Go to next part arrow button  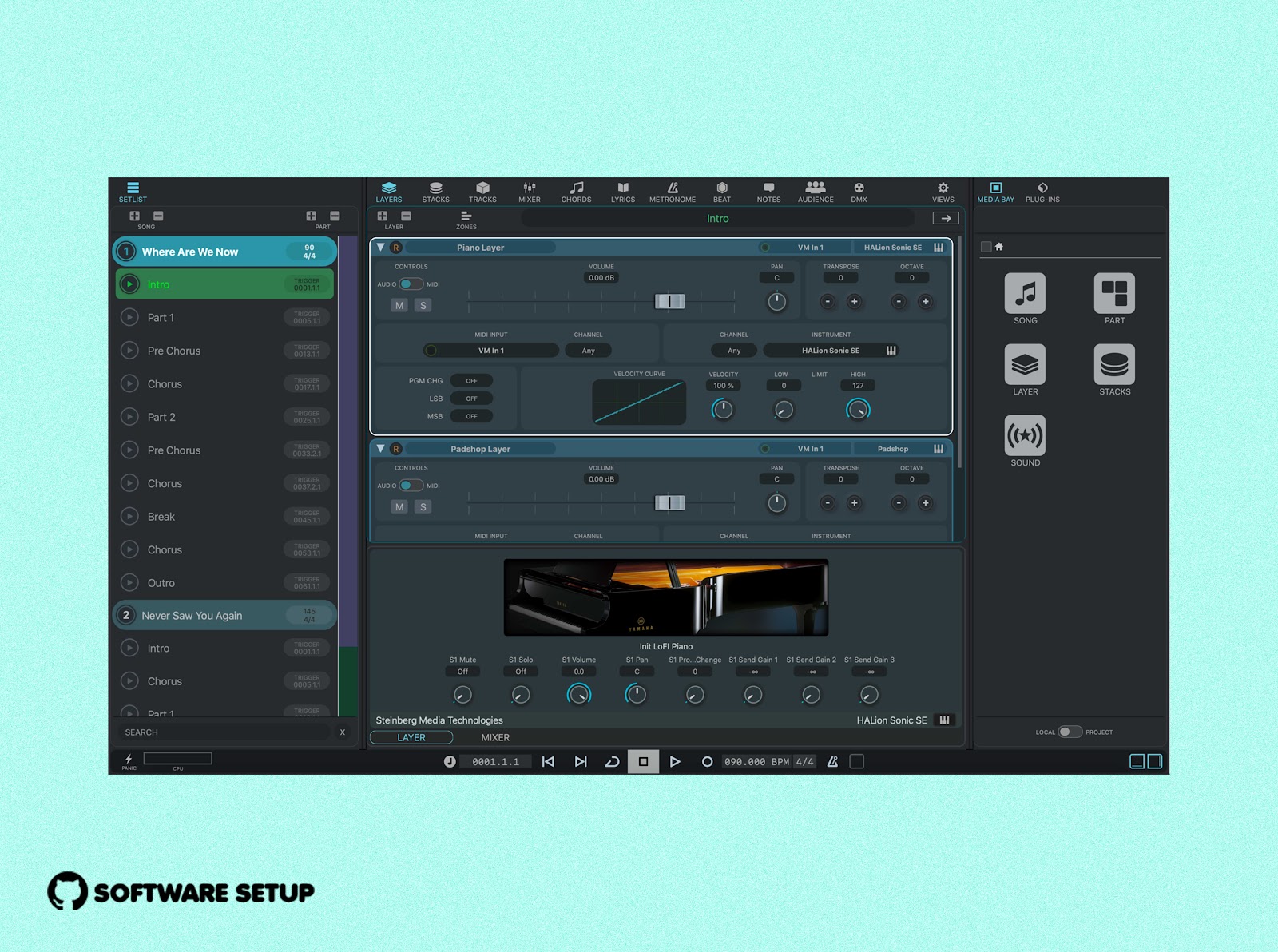pyautogui.click(x=946, y=218)
